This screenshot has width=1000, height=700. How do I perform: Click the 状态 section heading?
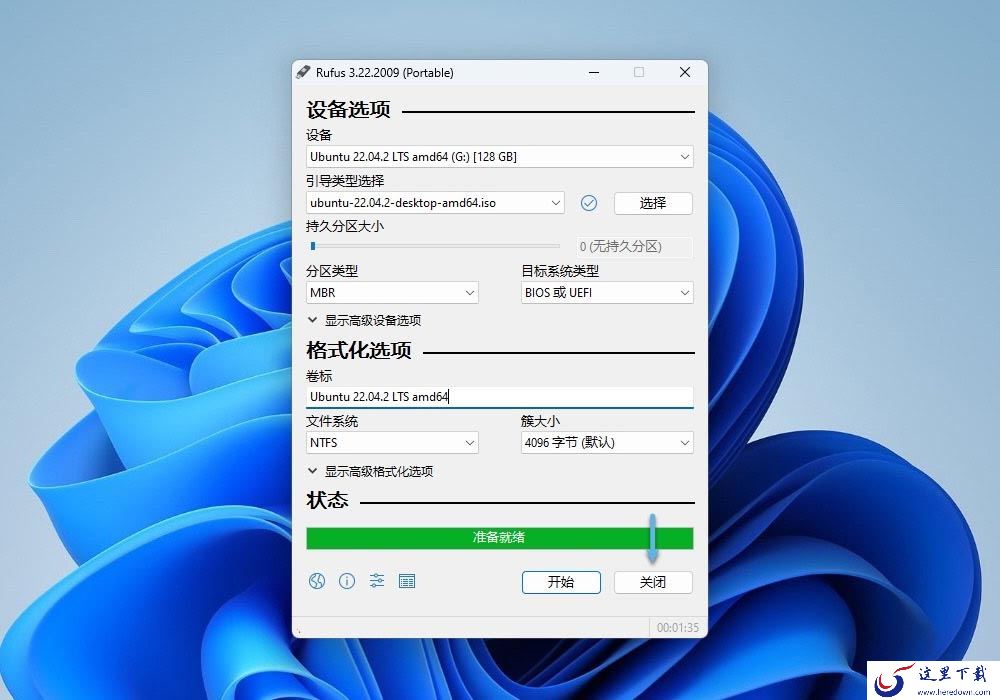(x=327, y=500)
